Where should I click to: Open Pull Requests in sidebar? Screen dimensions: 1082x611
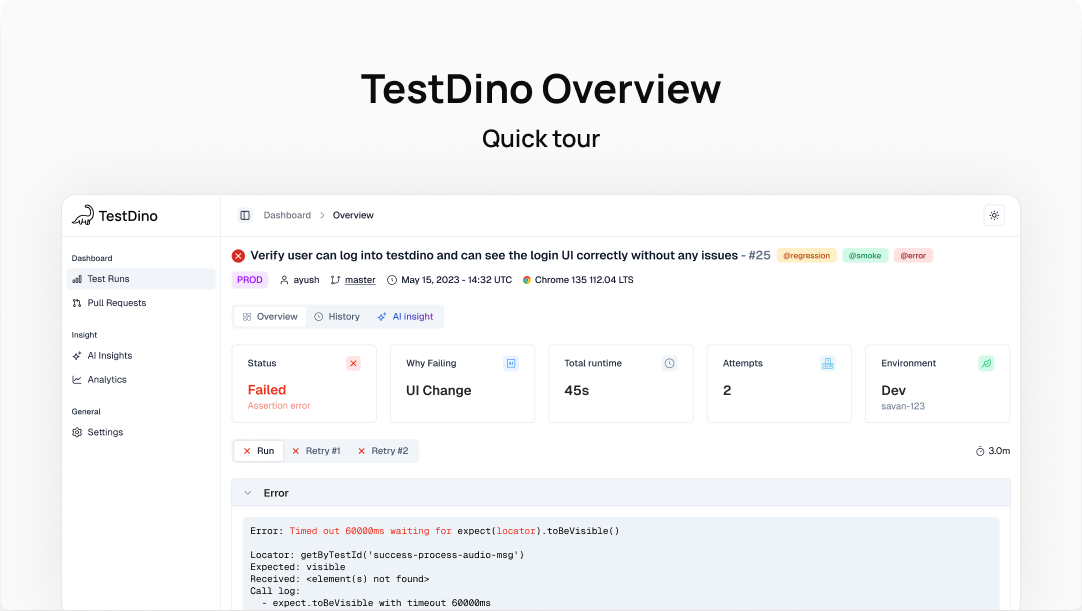pyautogui.click(x=116, y=303)
